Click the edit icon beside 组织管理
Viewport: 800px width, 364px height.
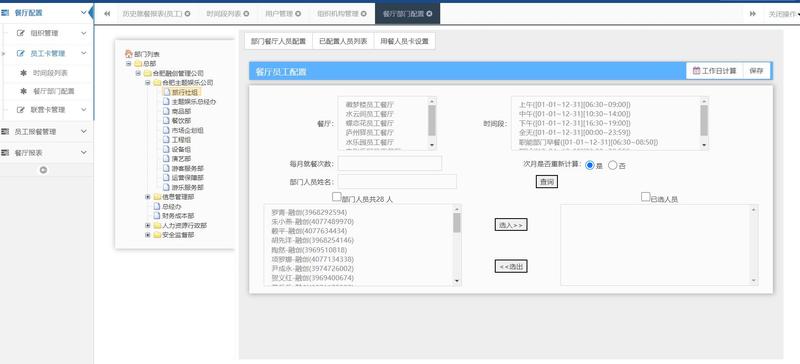click(20, 33)
